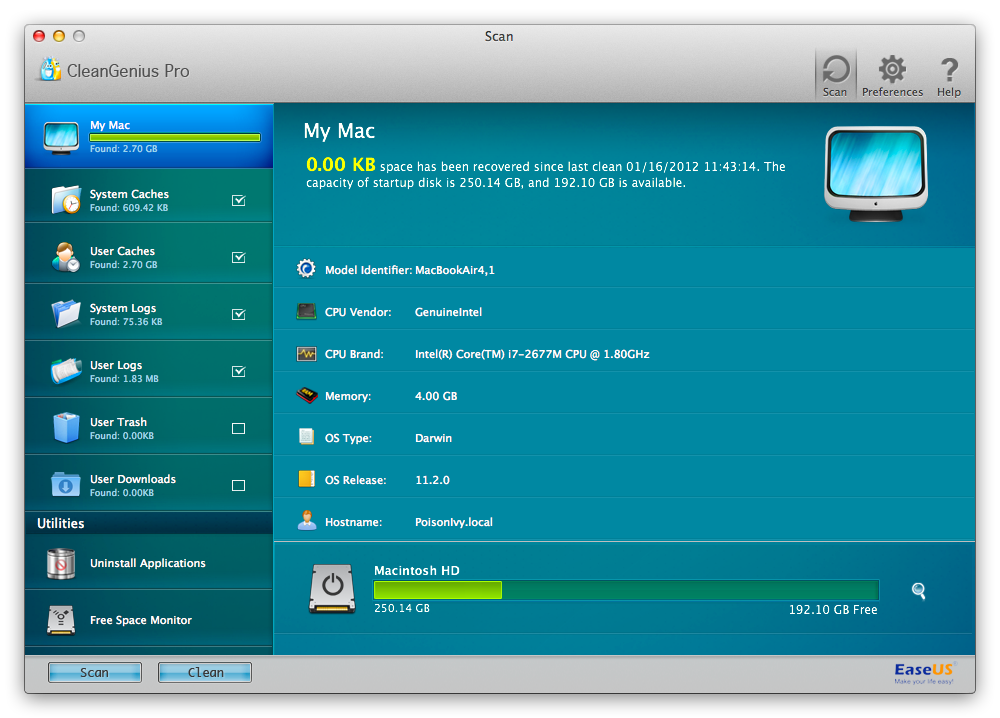The width and height of the screenshot is (1000, 718).
Task: Uncheck User Caches checkbox
Action: (239, 257)
